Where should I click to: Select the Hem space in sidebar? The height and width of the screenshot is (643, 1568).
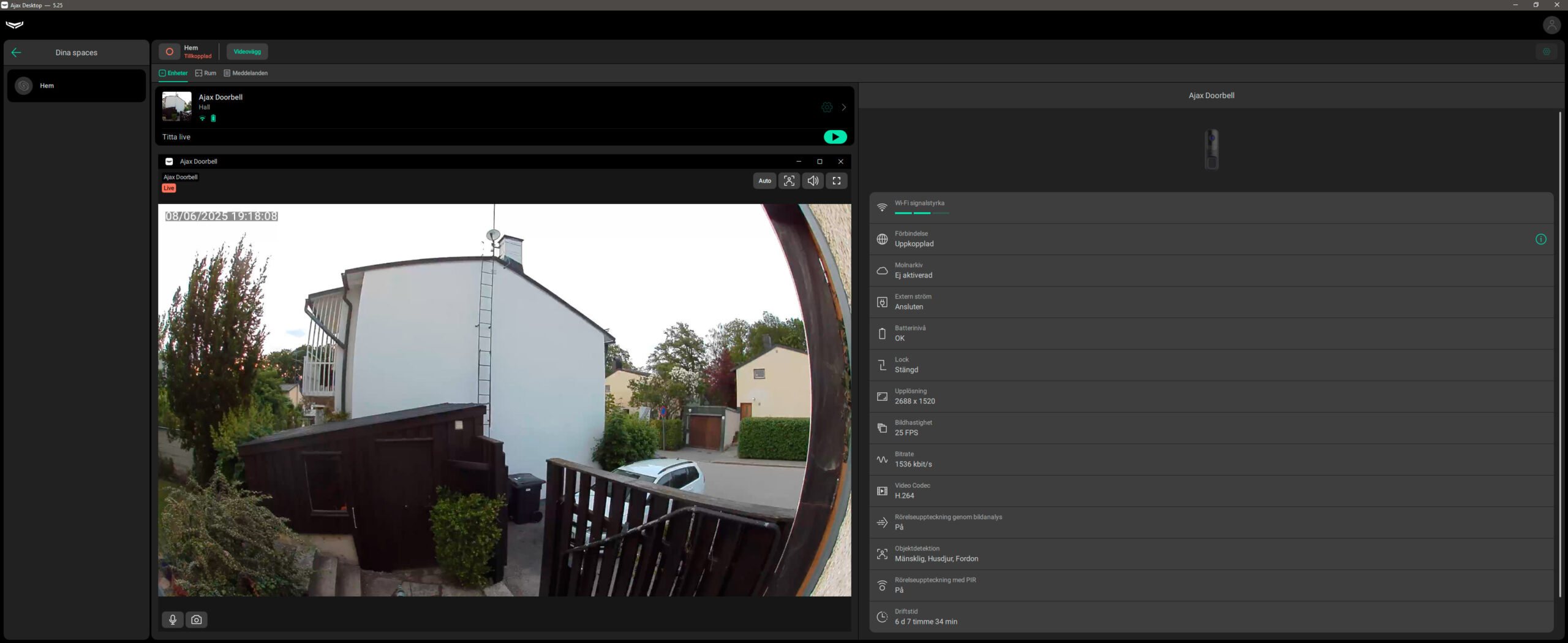[77, 86]
